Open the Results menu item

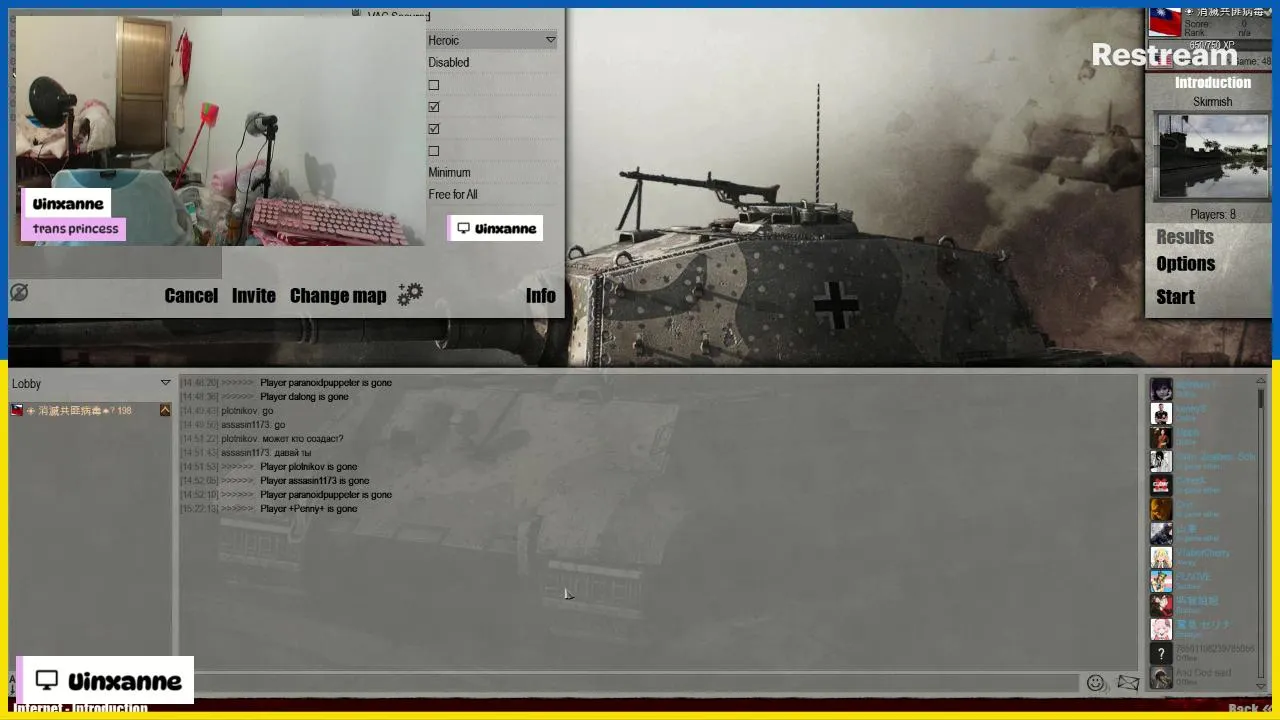1185,237
